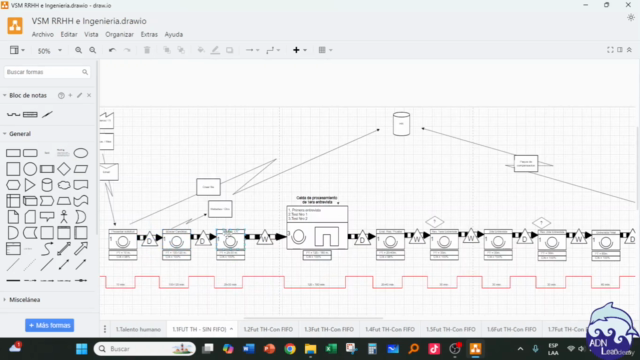This screenshot has width=640, height=360.
Task: Close the Bloc de notas section
Action: (89, 95)
